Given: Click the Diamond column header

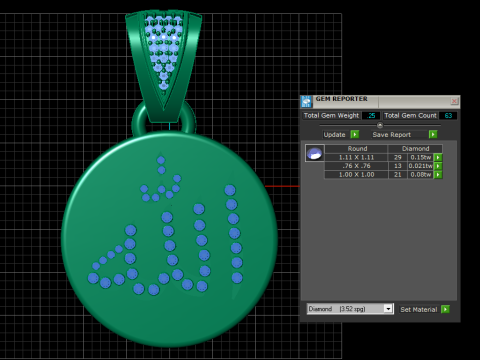Looking at the screenshot, I should coord(415,149).
